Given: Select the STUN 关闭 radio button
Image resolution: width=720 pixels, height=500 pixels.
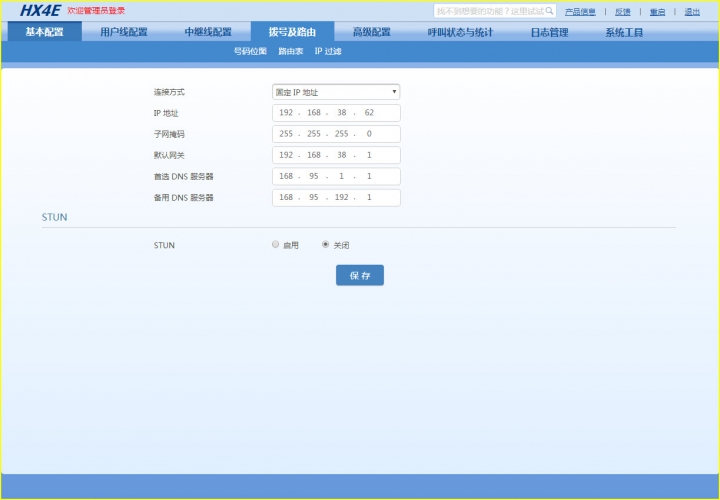Looking at the screenshot, I should 326,244.
